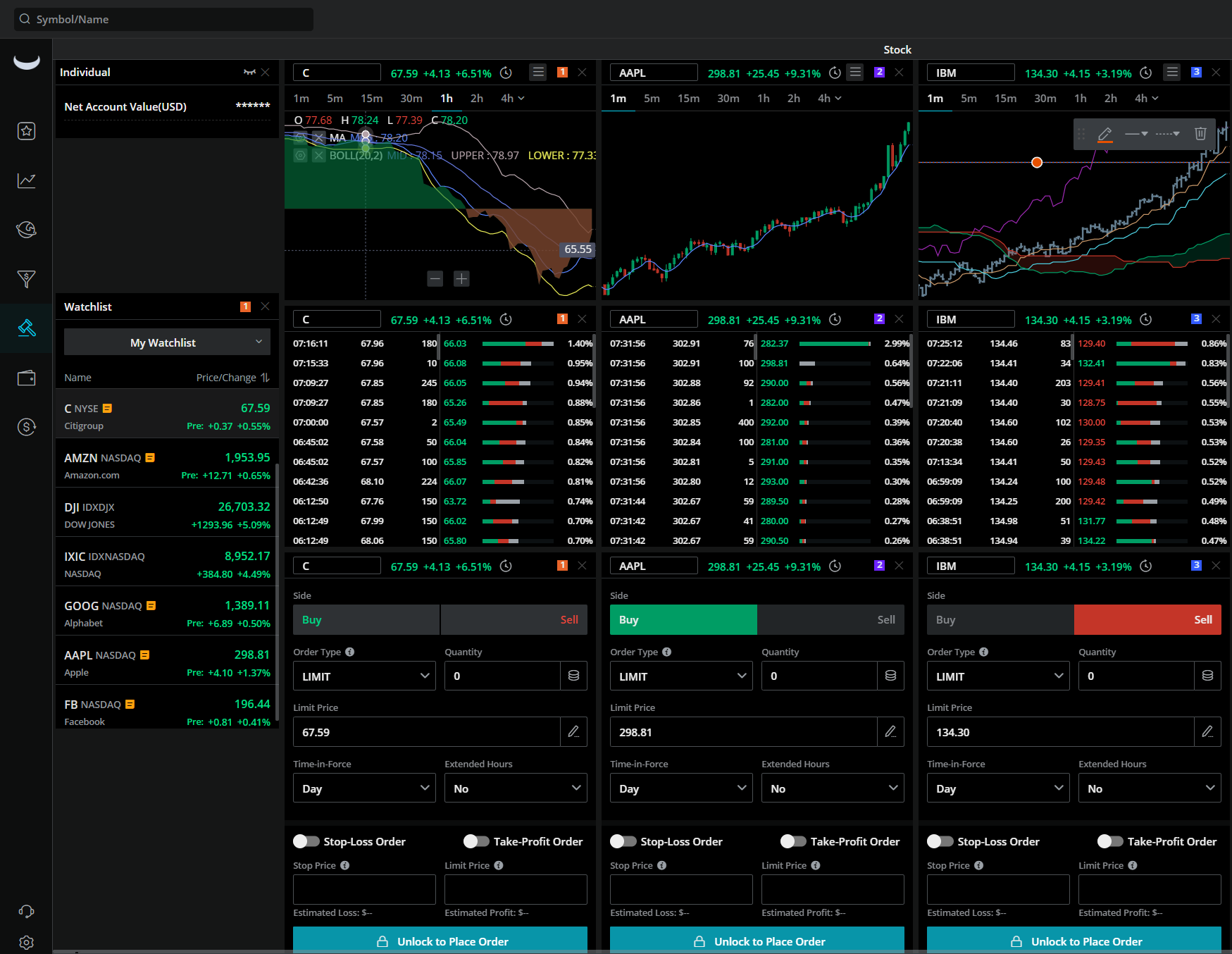Open settings for the MA indicator
Image resolution: width=1232 pixels, height=954 pixels.
[301, 137]
